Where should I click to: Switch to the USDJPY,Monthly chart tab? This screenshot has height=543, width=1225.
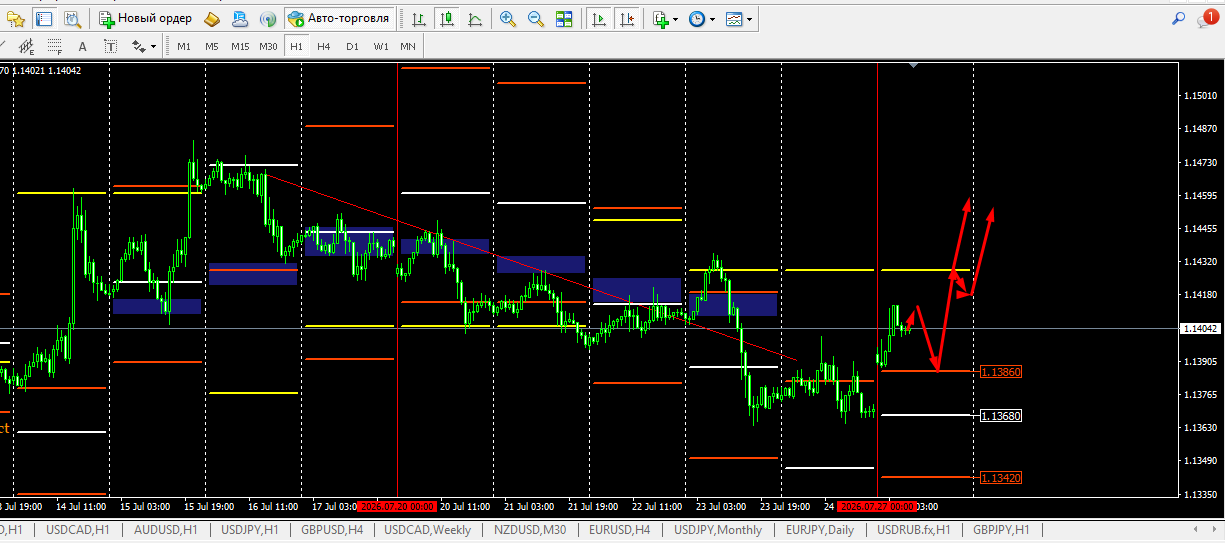pyautogui.click(x=718, y=530)
